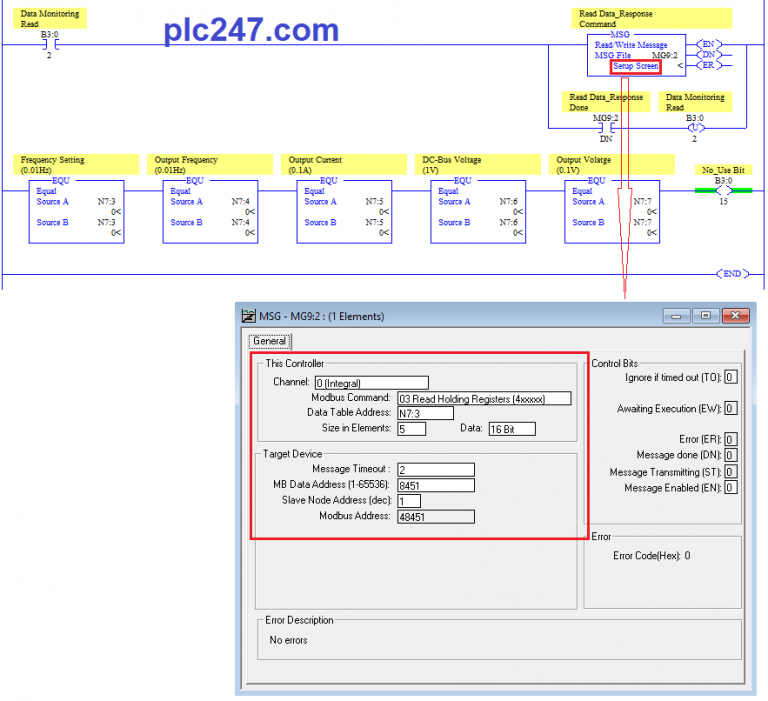The width and height of the screenshot is (768, 701).
Task: Edit the MB Data Address 8451 field
Action: 435,485
